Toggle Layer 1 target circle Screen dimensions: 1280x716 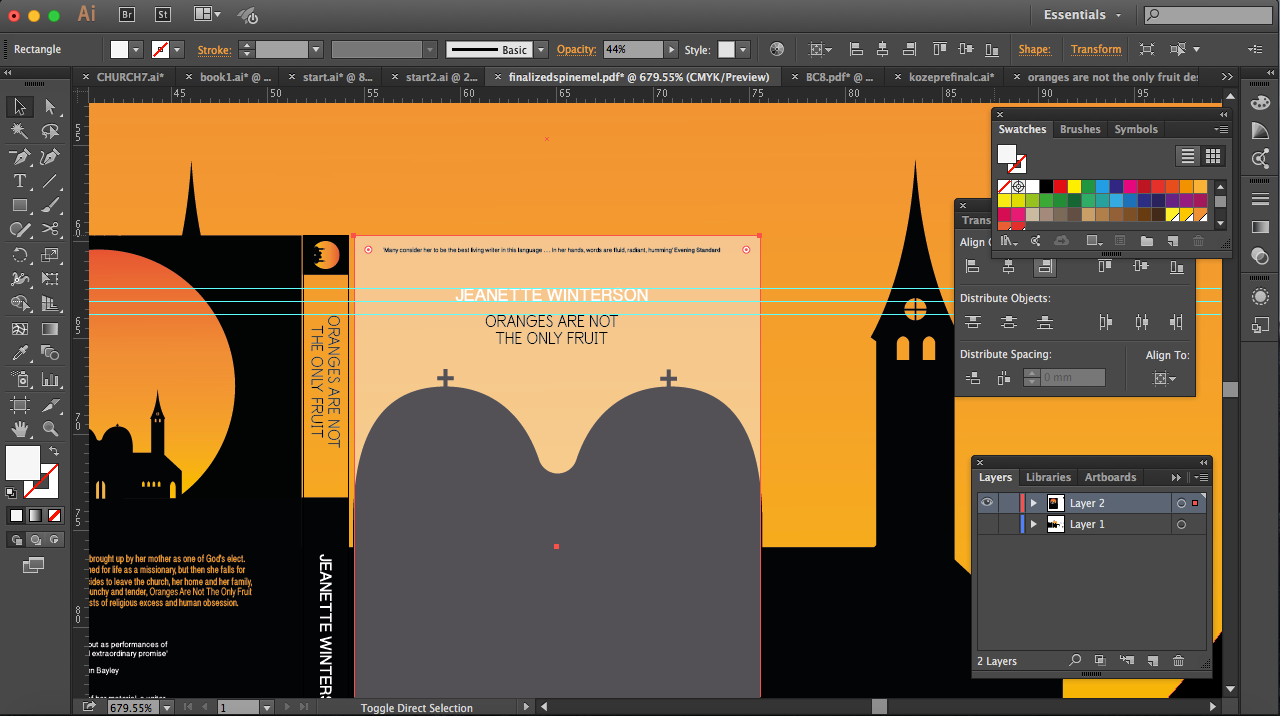1181,525
